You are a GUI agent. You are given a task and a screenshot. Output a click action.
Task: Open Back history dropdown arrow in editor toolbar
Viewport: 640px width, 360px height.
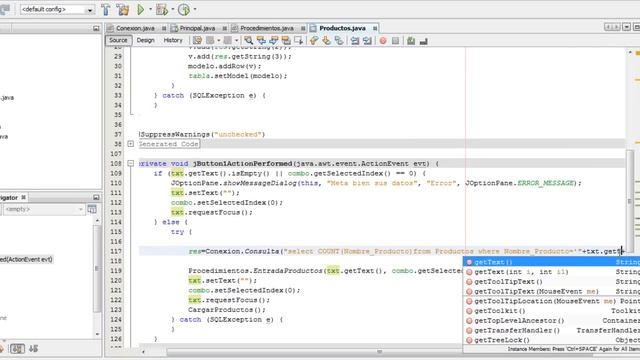coord(218,40)
